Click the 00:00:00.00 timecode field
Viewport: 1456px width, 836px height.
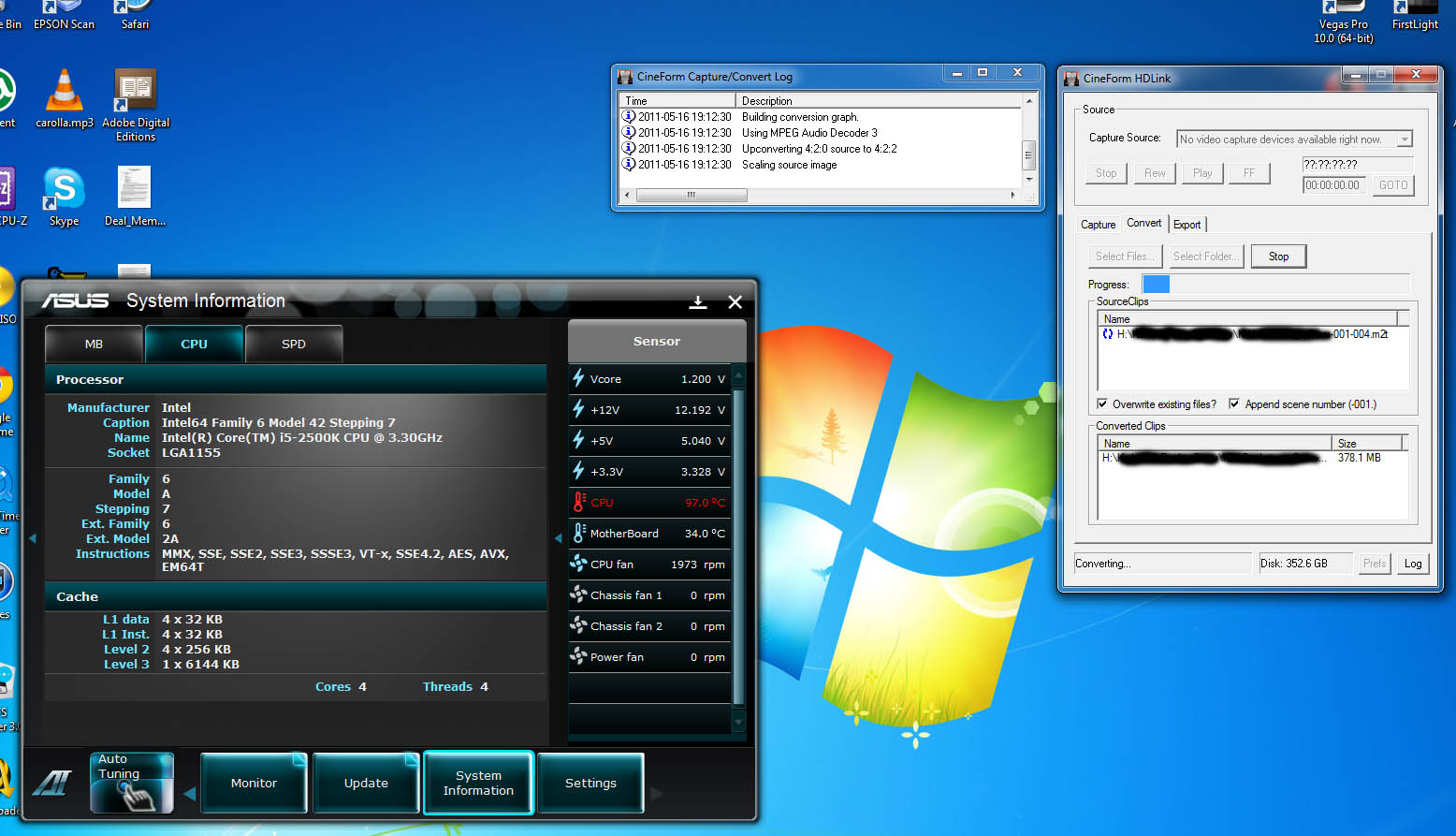tap(1334, 185)
